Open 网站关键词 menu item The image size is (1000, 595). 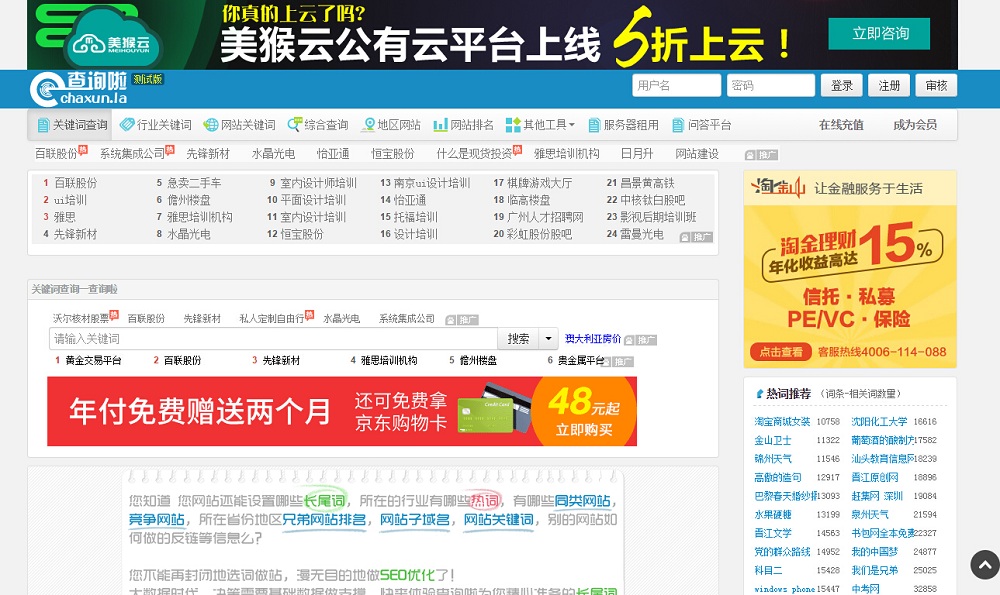(x=239, y=125)
